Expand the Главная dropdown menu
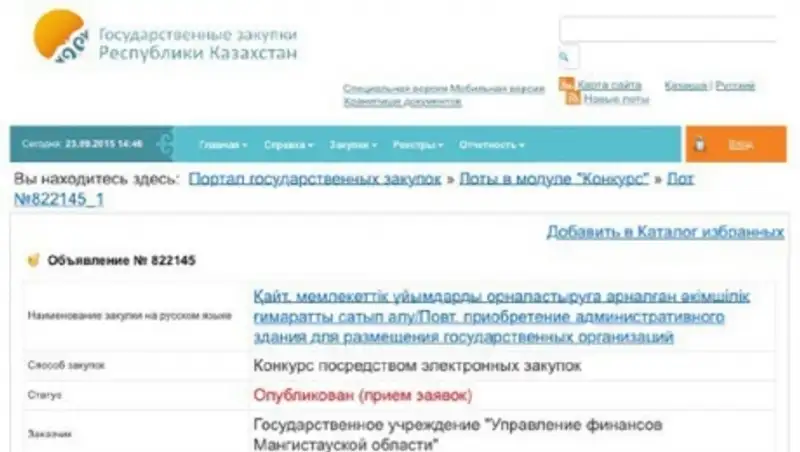This screenshot has width=800, height=452. [222, 145]
